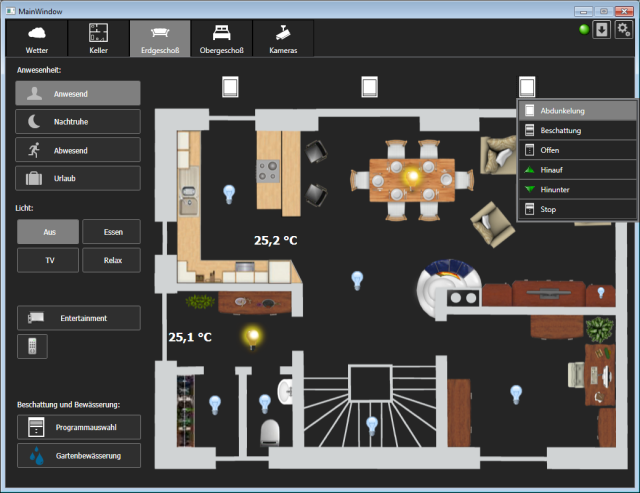This screenshot has width=640, height=493.
Task: Open the Obergeschoß tab
Action: [x=222, y=38]
